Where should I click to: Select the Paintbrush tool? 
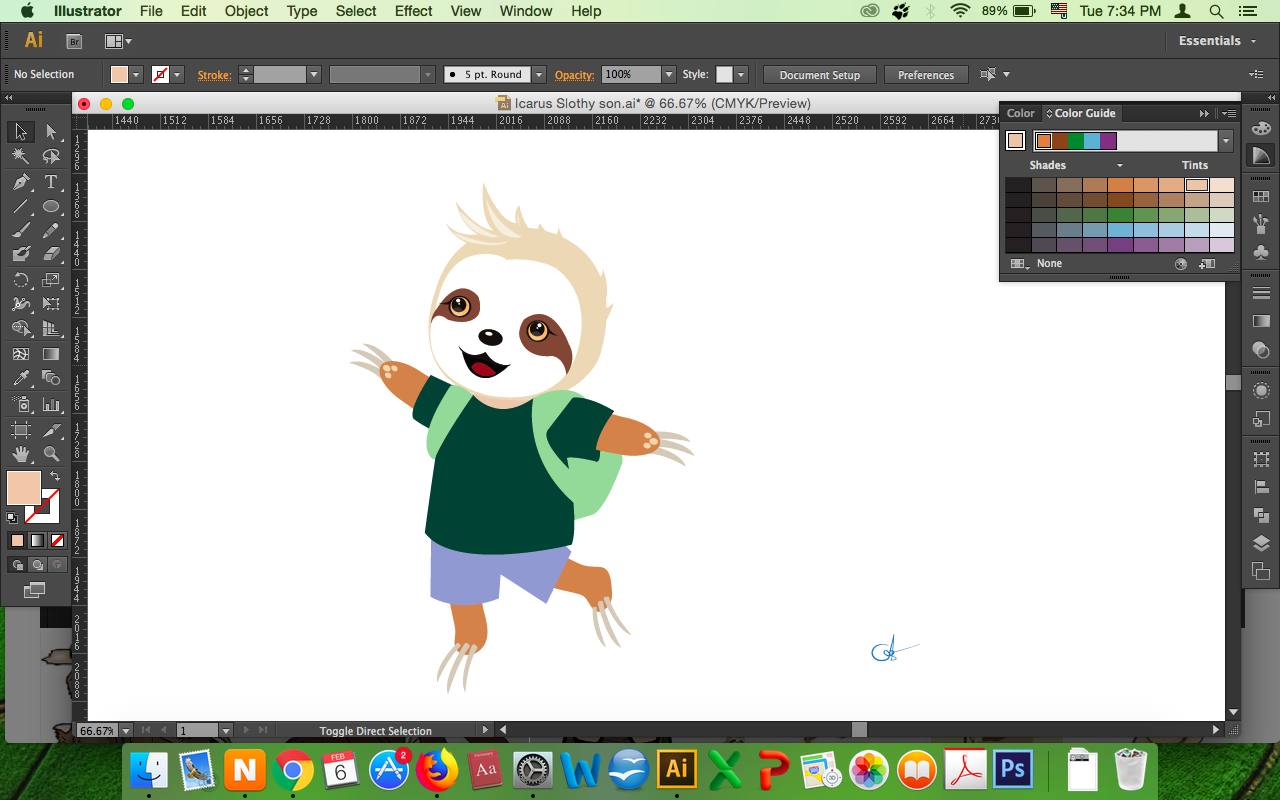(x=21, y=231)
